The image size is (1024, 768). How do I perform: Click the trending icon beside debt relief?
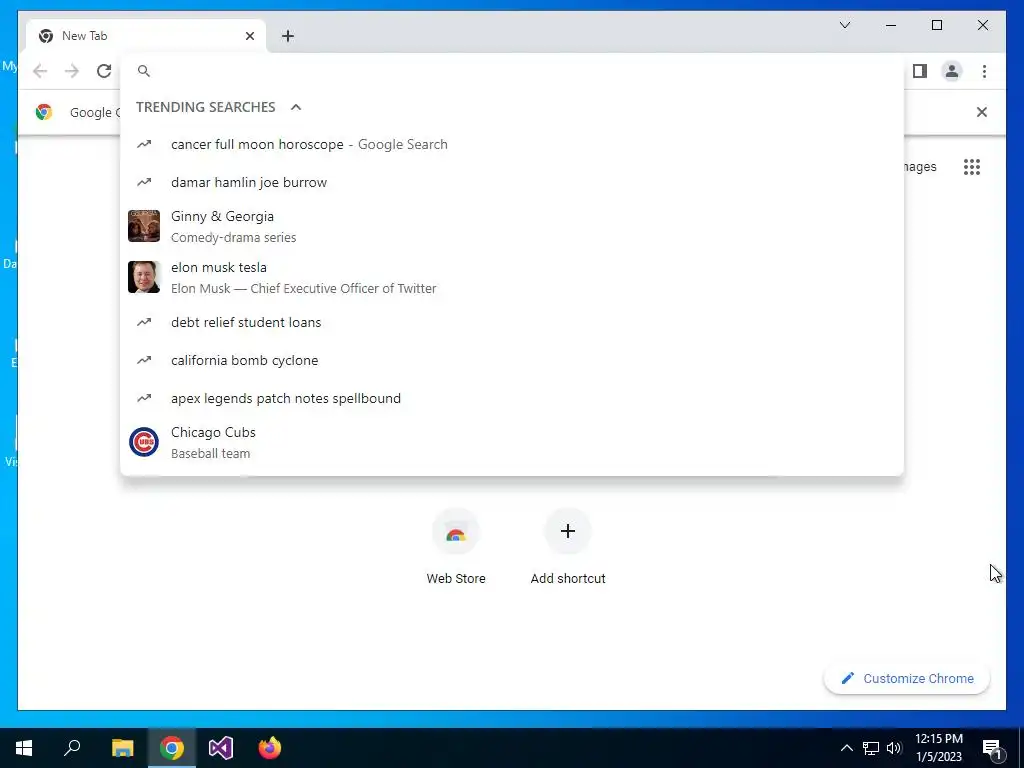[144, 322]
